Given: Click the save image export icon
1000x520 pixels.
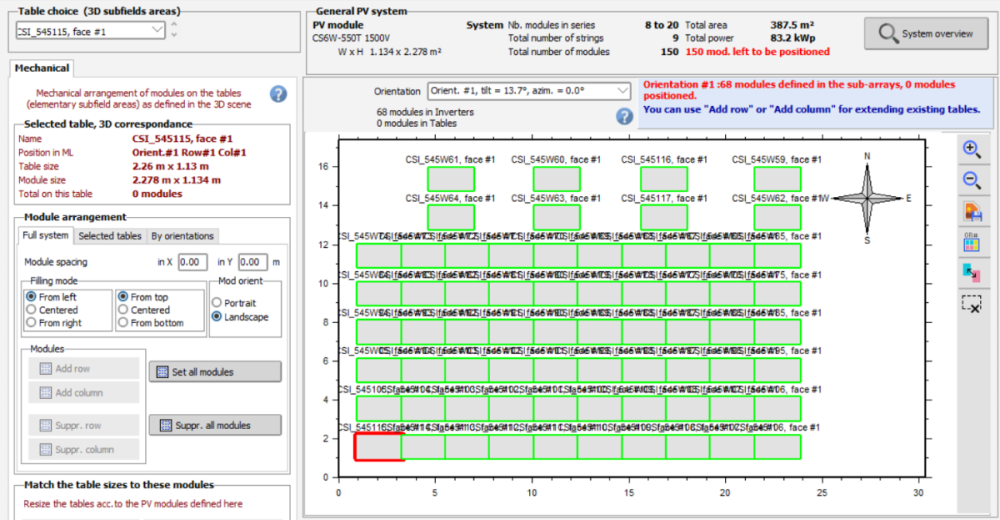Looking at the screenshot, I should (971, 211).
